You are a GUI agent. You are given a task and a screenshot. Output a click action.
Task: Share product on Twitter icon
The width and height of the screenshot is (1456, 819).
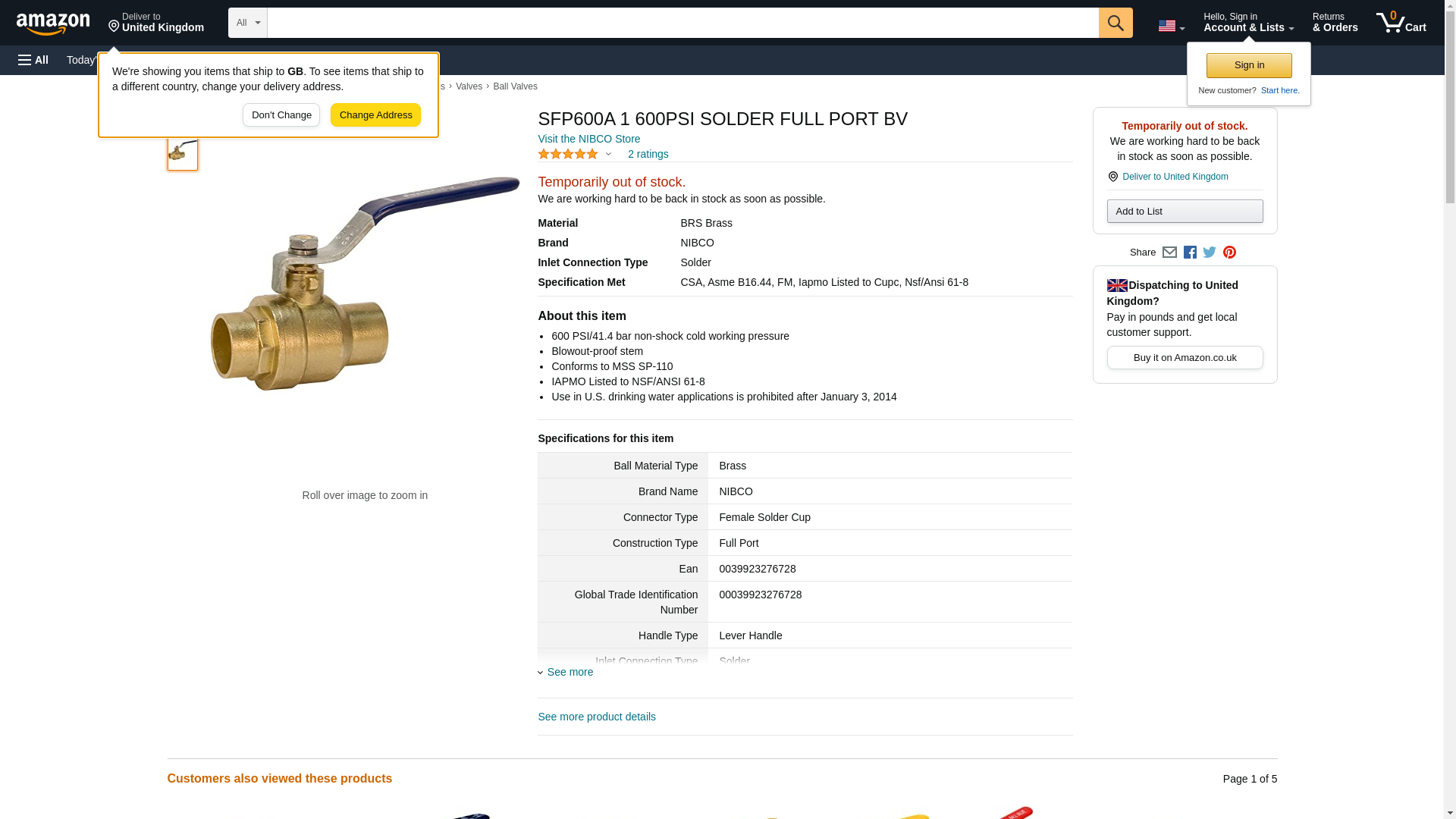1210,253
